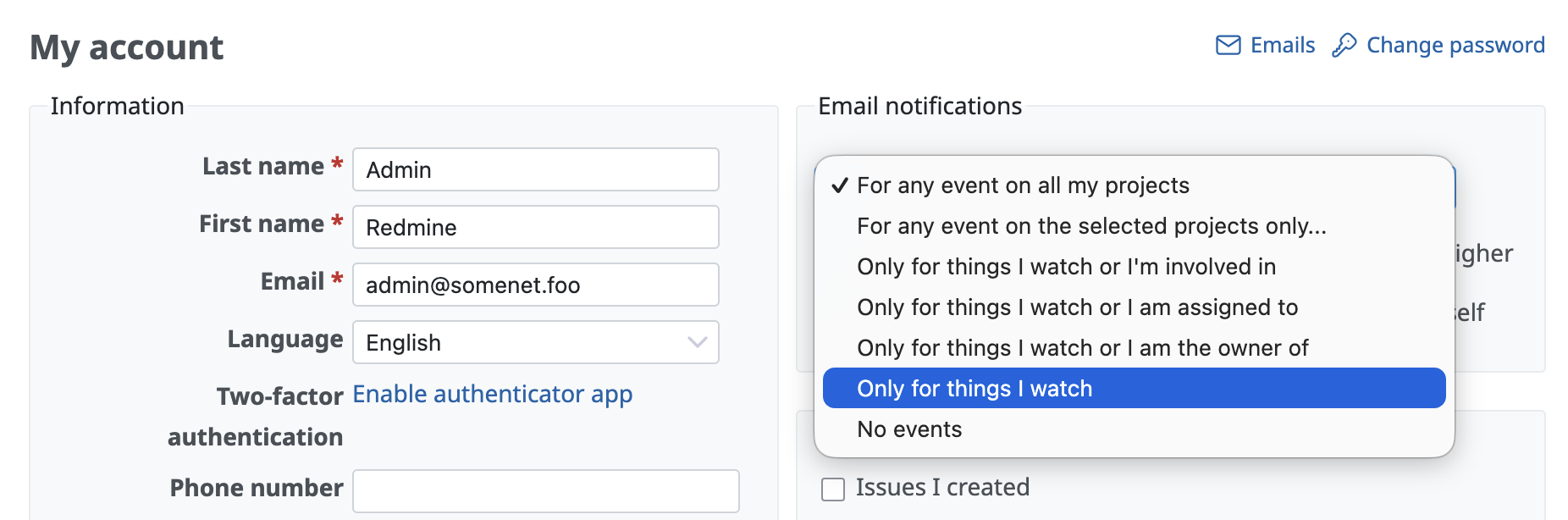This screenshot has width=1568, height=520.
Task: Open the Change password link
Action: tap(1455, 45)
